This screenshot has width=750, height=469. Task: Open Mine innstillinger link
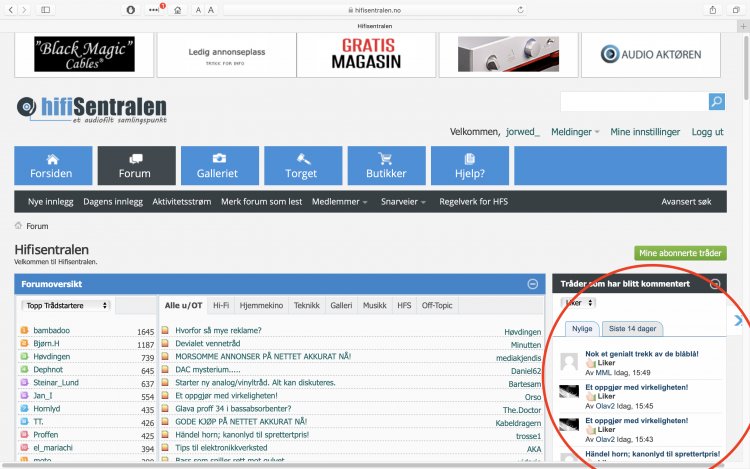(645, 132)
